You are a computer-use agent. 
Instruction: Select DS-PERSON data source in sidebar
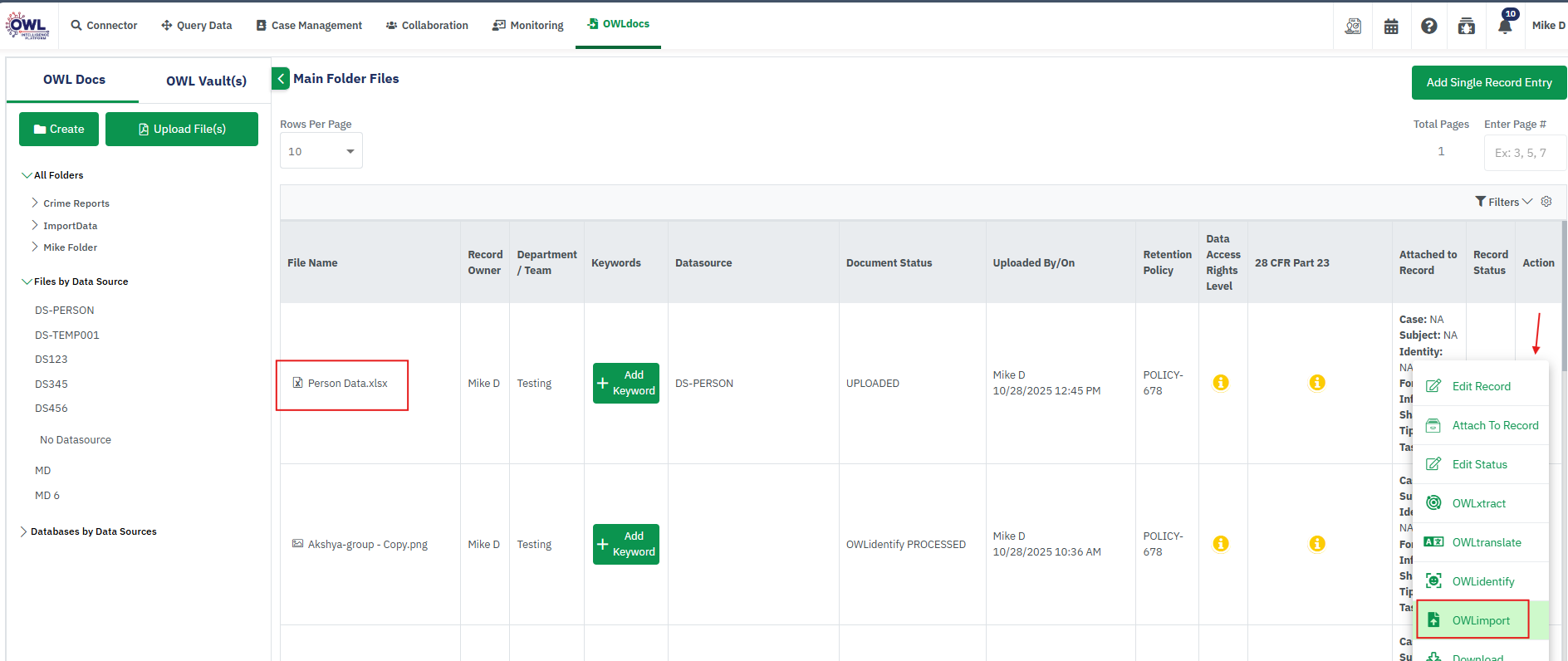65,311
